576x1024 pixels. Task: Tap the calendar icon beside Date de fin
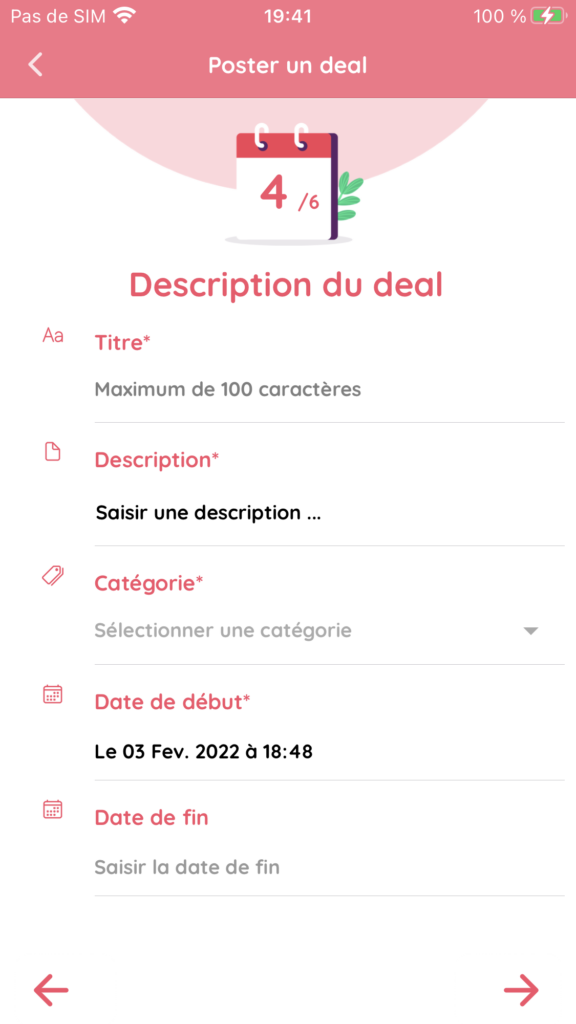coord(52,810)
